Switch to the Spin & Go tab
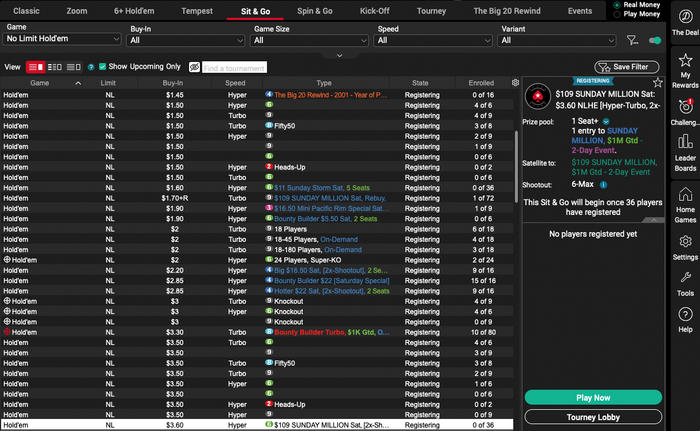The width and height of the screenshot is (700, 431). 314,10
